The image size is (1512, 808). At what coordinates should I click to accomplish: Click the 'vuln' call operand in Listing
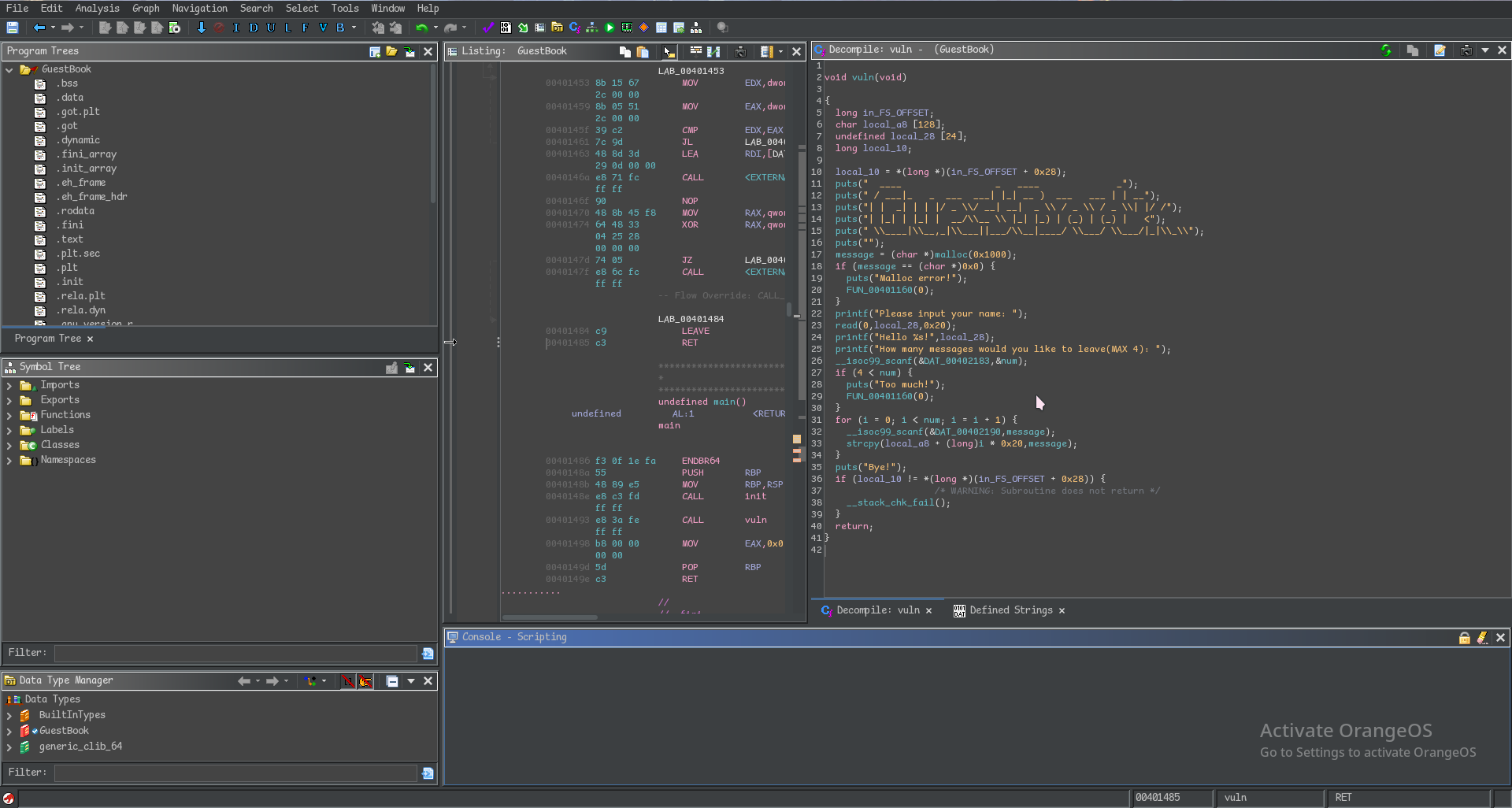click(x=755, y=520)
